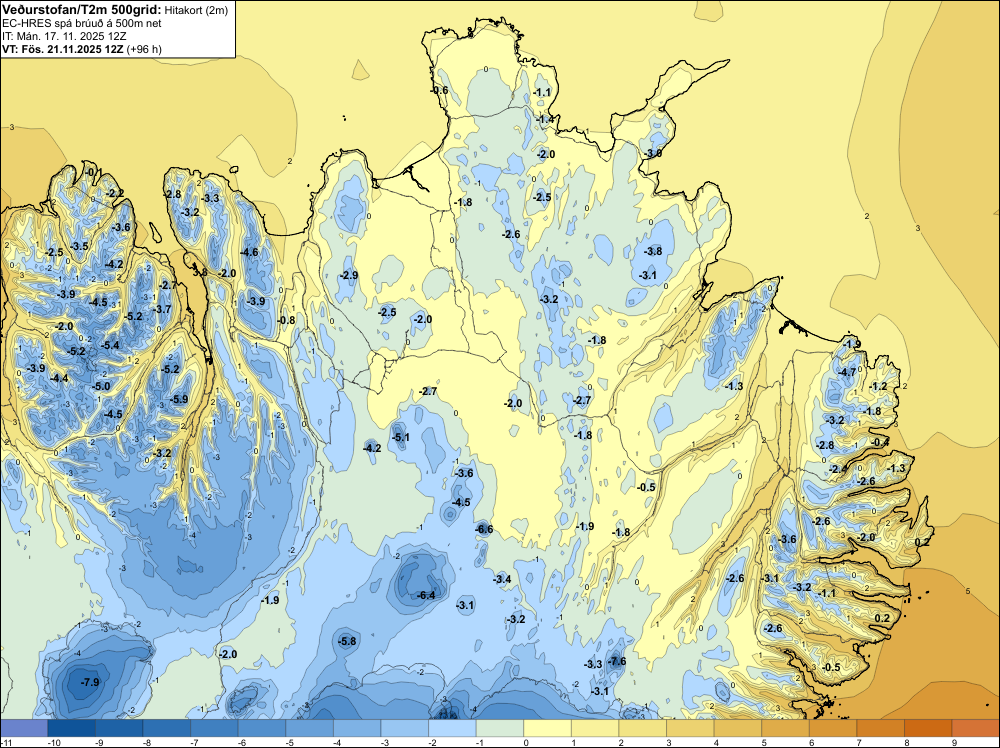
Task: Click the -6.6 temperature label
Action: point(484,529)
